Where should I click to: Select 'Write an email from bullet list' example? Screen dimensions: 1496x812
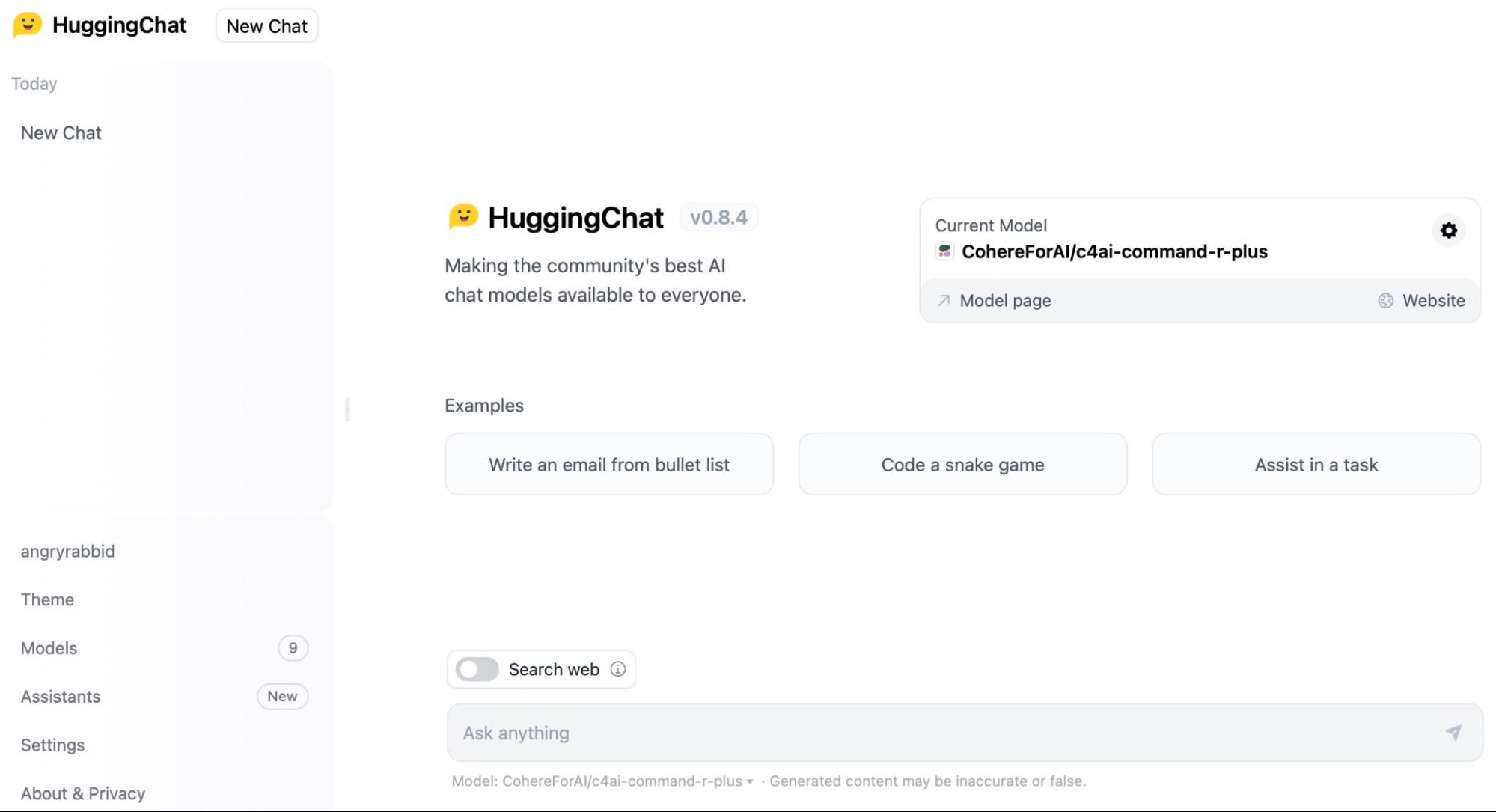click(609, 464)
